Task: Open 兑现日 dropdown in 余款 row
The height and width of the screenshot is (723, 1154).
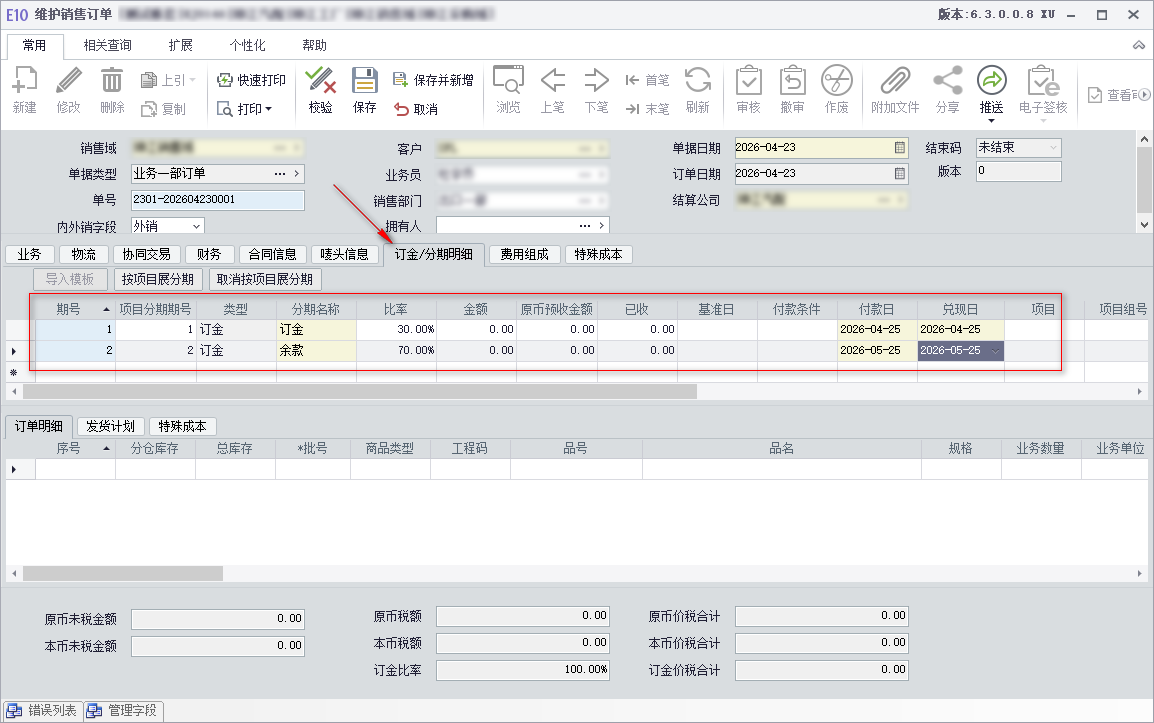Action: point(995,351)
